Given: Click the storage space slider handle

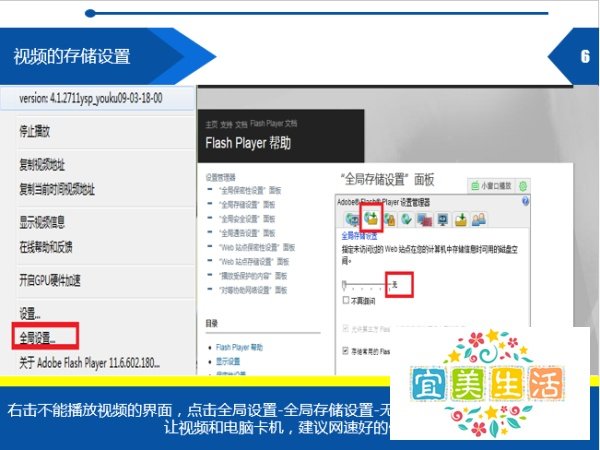Looking at the screenshot, I should 344,284.
